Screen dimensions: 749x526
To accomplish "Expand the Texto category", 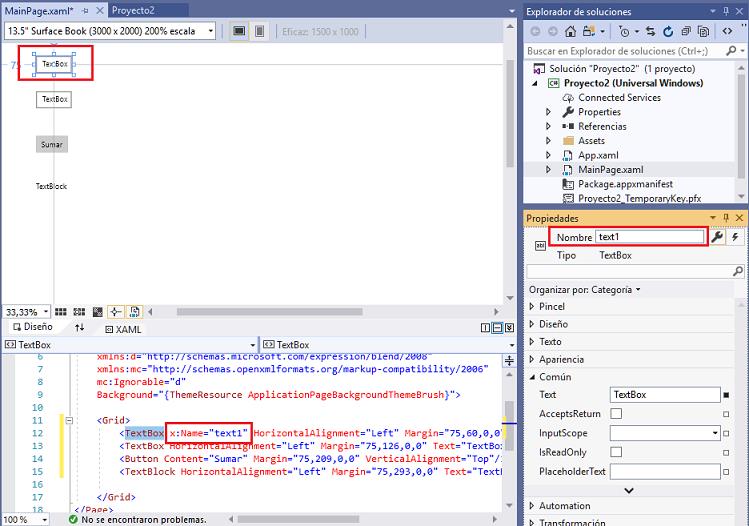I will point(532,342).
